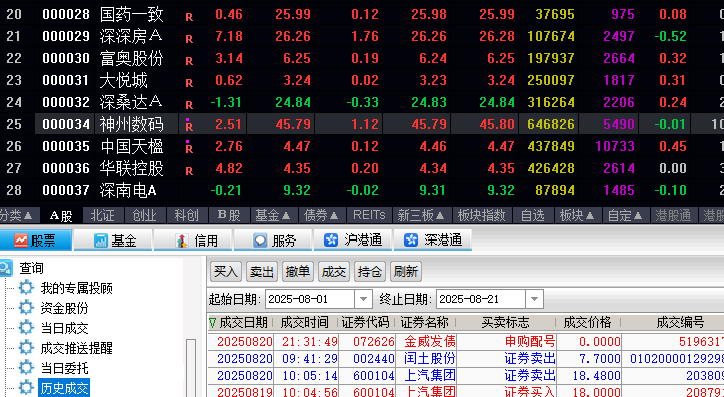Click the 刷新 button

[x=406, y=271]
